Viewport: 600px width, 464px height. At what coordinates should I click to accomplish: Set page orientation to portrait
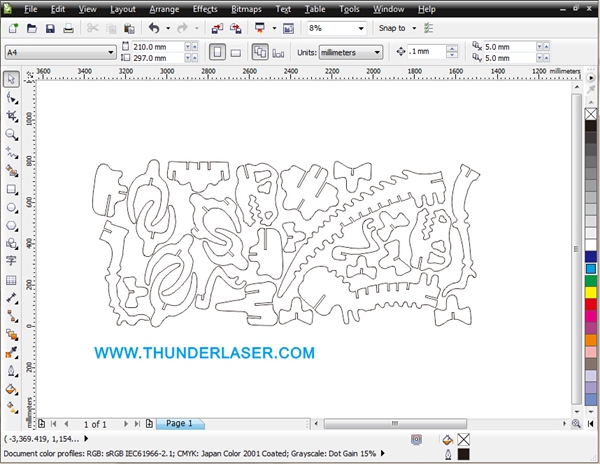217,52
